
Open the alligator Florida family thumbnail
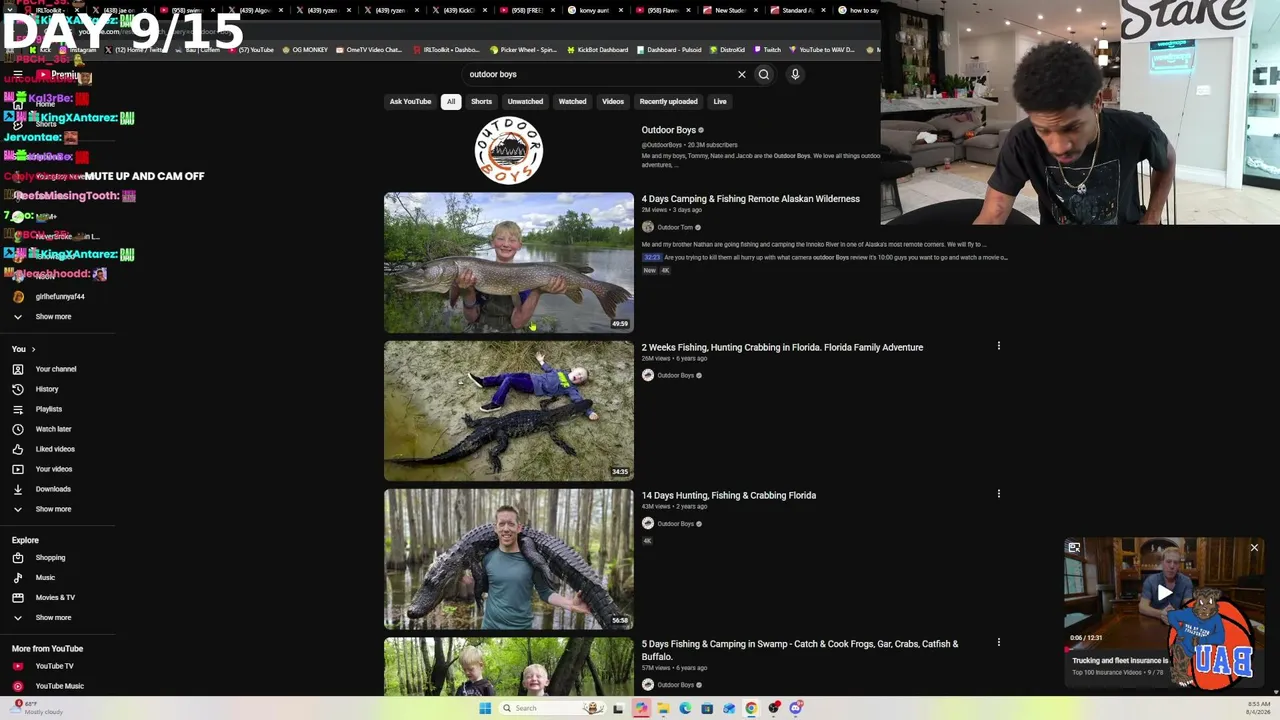point(508,411)
